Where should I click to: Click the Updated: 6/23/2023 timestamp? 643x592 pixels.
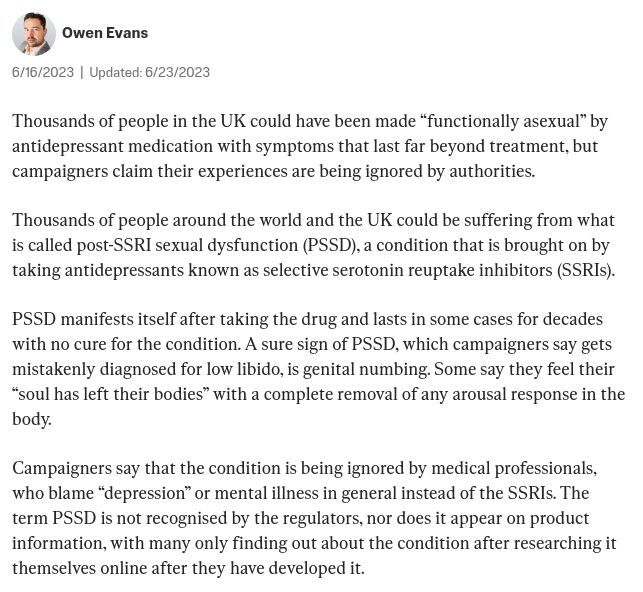point(149,72)
